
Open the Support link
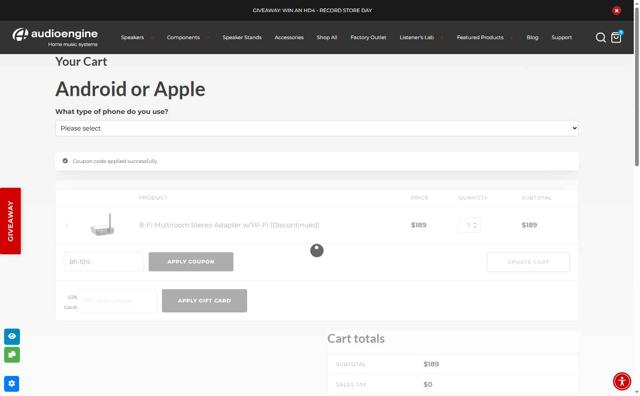click(562, 37)
